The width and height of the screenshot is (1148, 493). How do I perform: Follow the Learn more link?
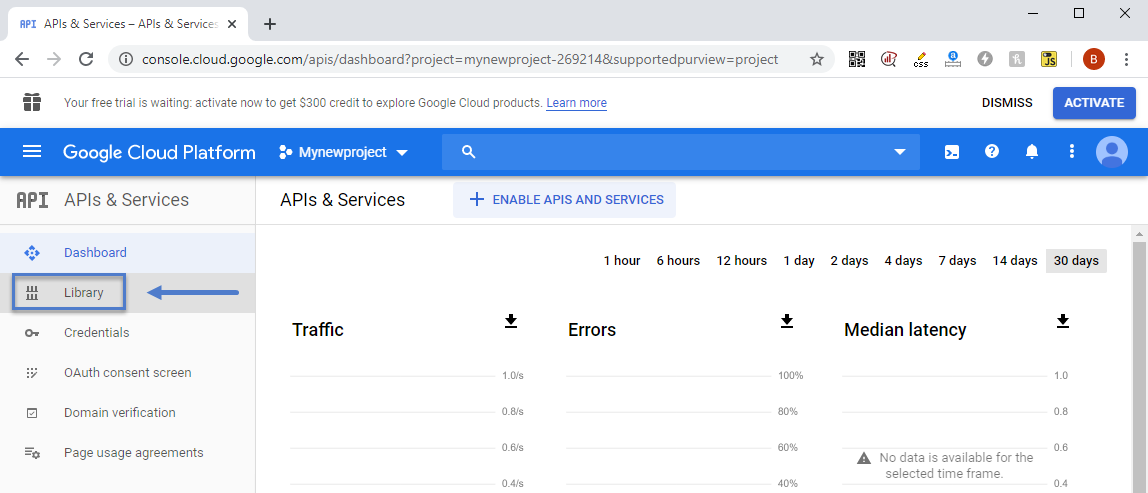(x=576, y=103)
